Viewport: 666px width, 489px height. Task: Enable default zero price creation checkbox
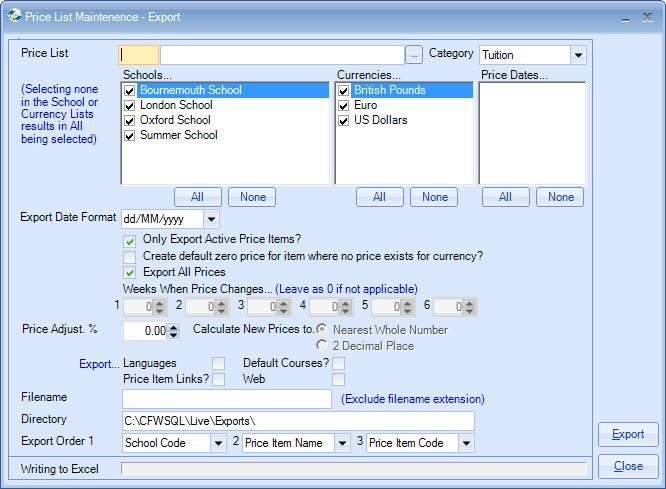(x=129, y=257)
